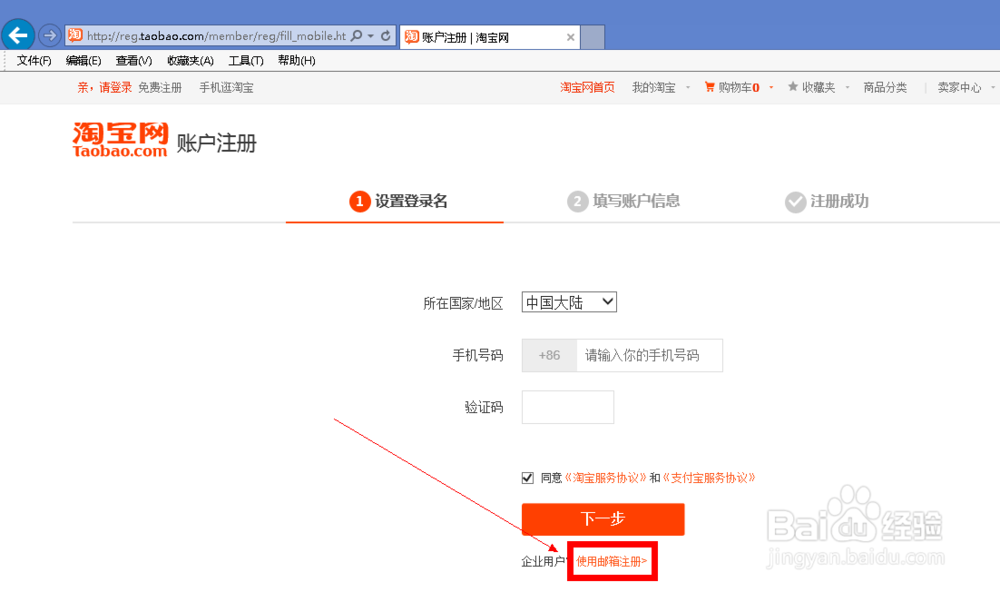The image size is (1000, 592).
Task: Expand the 购物车 dropdown arrow
Action: coord(771,87)
